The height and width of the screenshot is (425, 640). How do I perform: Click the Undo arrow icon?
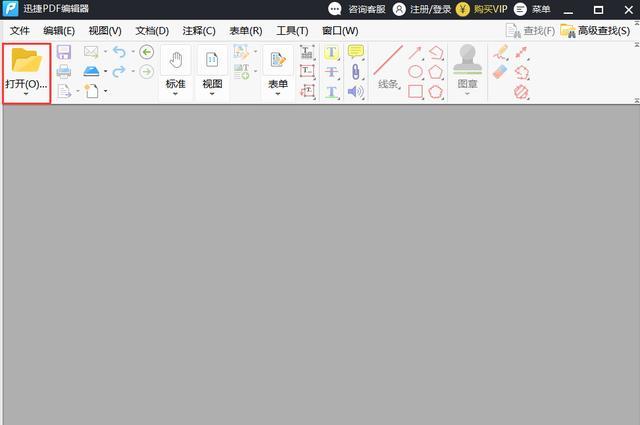(119, 52)
